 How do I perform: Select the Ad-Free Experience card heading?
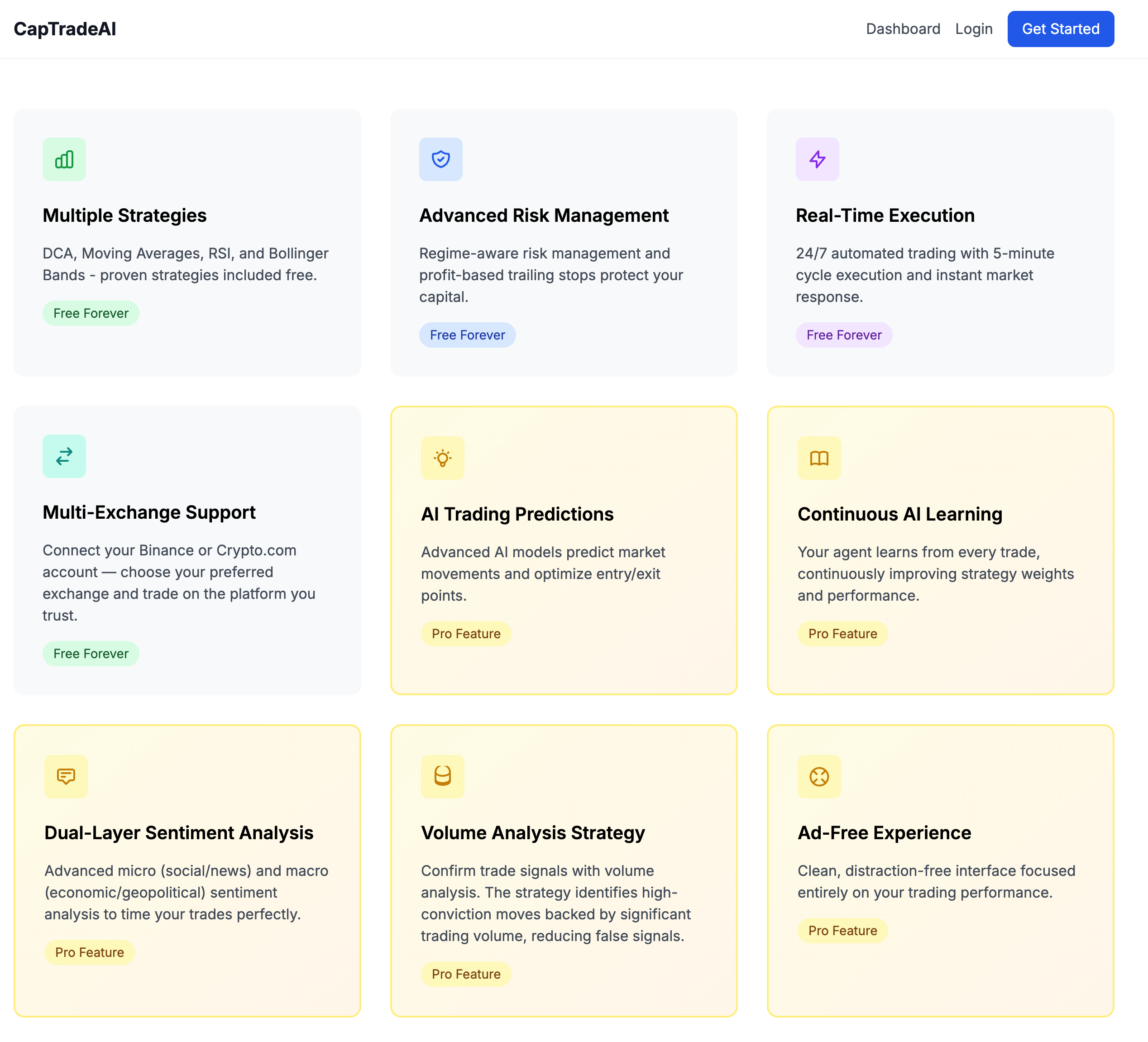click(884, 832)
